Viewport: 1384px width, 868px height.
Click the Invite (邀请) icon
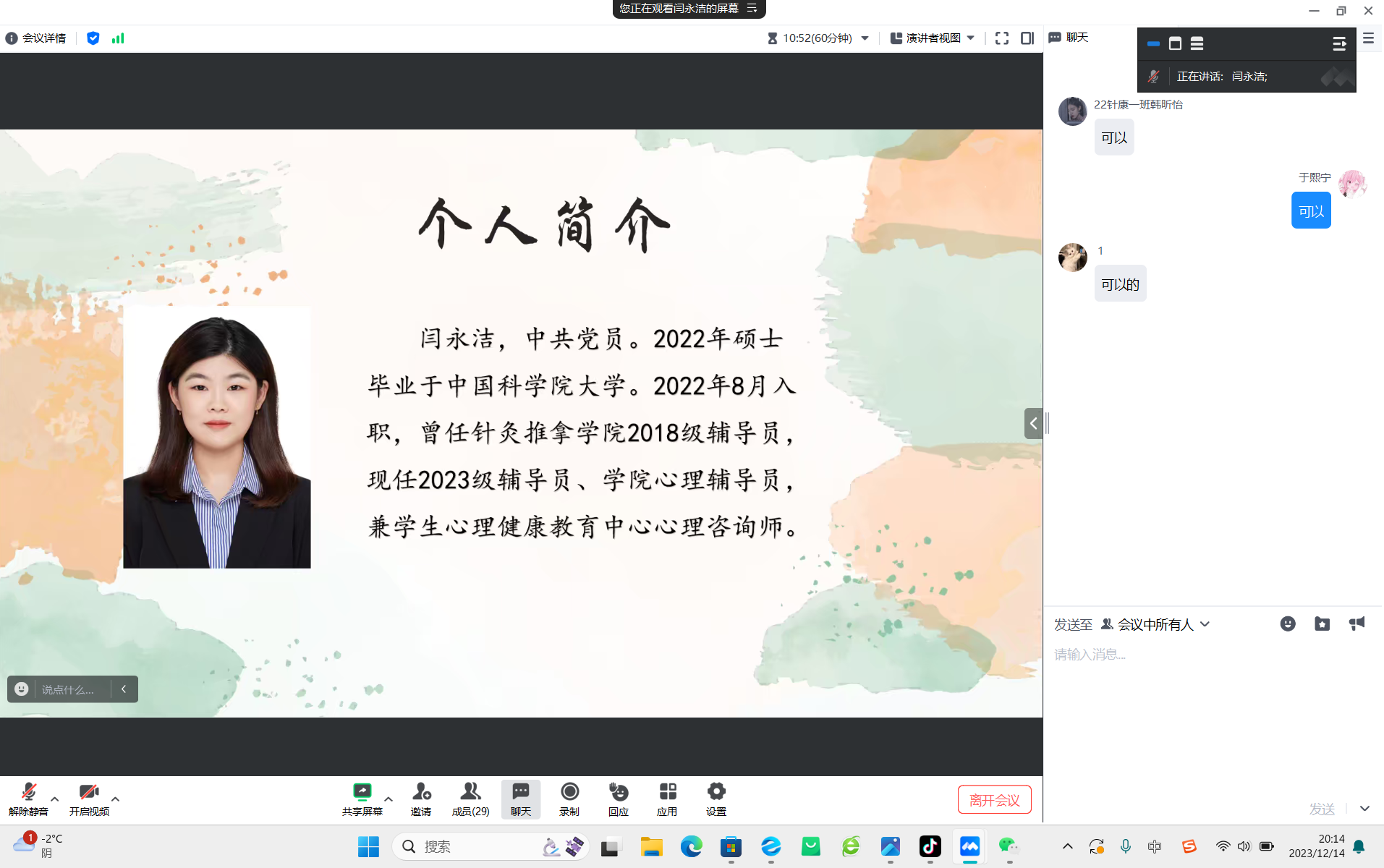point(421,792)
